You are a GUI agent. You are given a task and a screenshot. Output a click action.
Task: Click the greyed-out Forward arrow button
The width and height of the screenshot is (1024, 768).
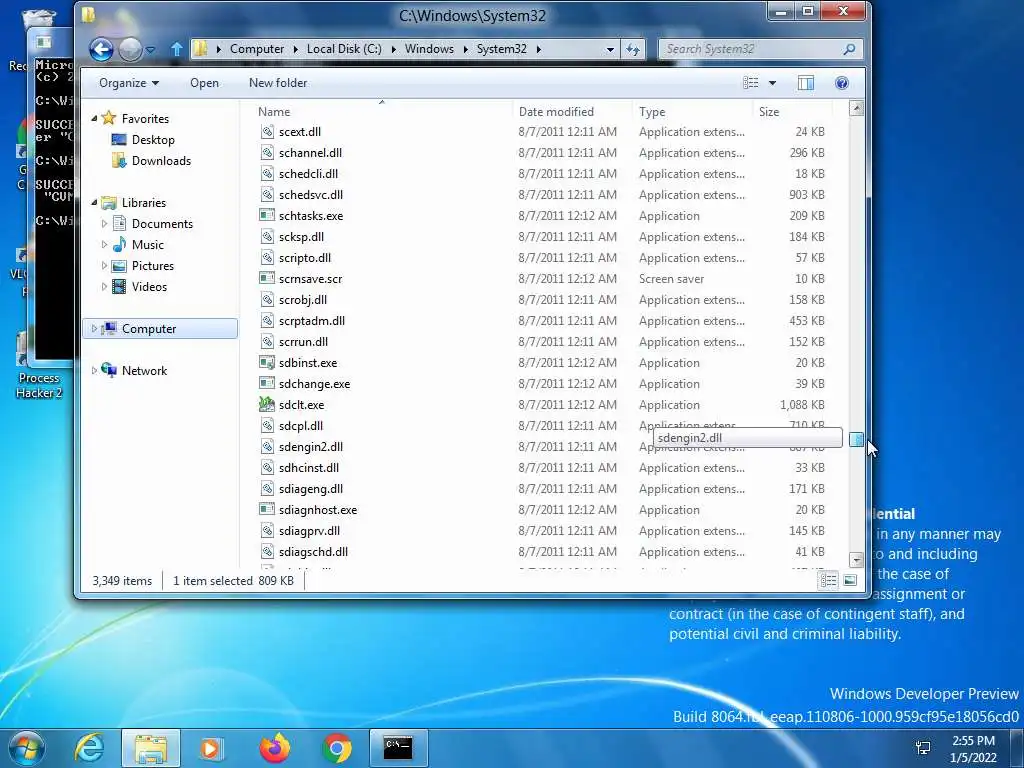[131, 50]
